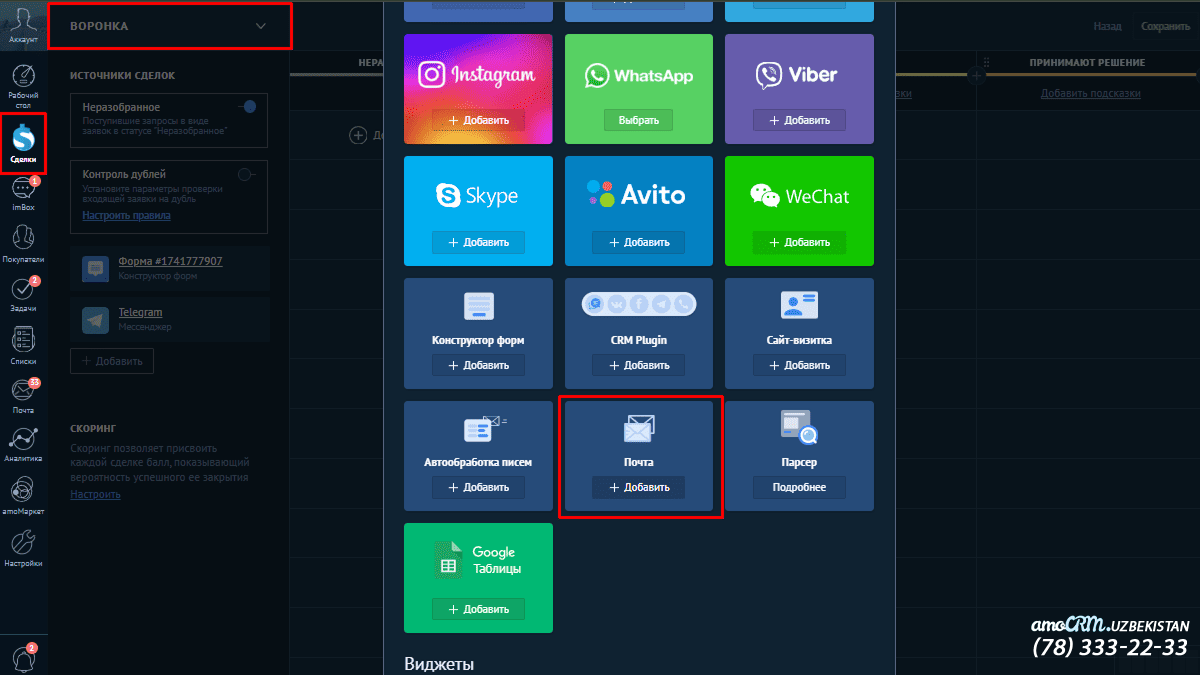Click the Skype logo

[x=478, y=195]
